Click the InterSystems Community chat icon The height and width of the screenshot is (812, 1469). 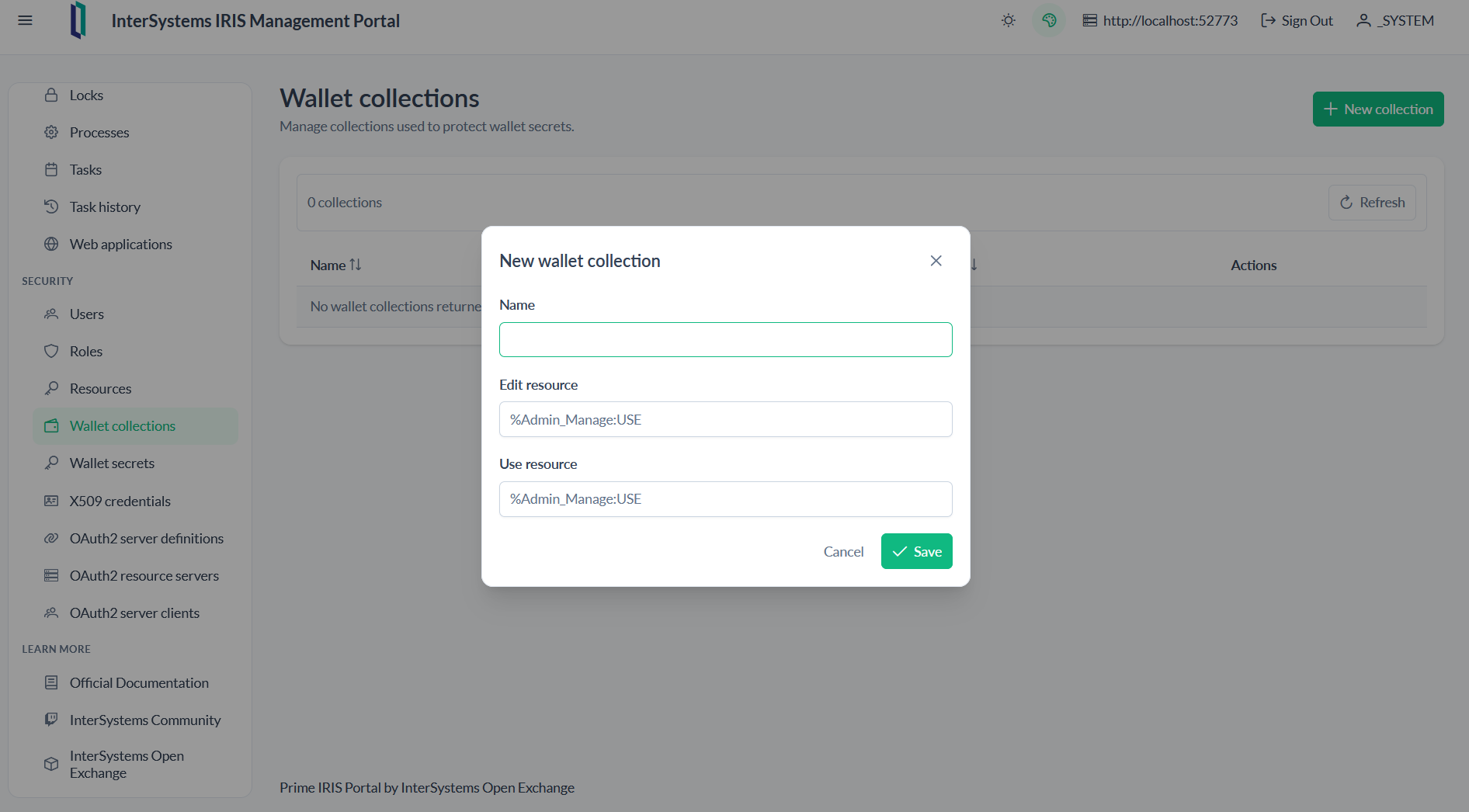(x=51, y=720)
